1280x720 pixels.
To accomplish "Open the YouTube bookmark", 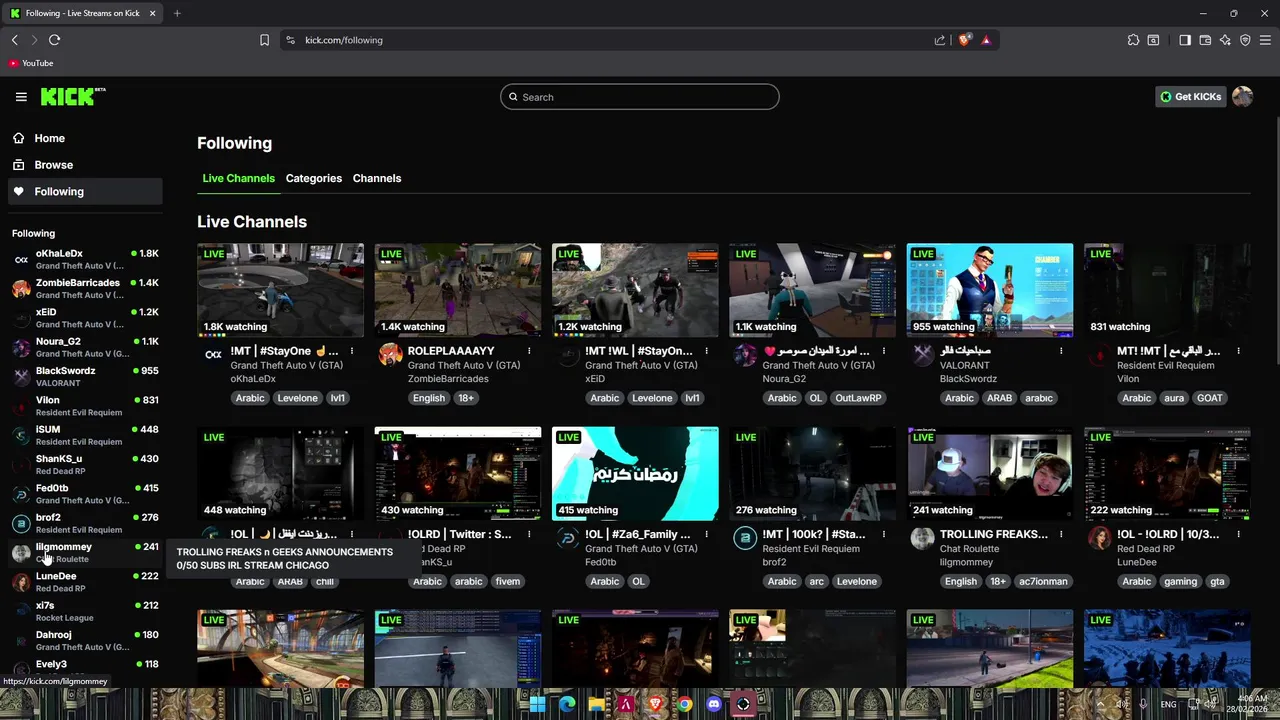I will tap(30, 63).
